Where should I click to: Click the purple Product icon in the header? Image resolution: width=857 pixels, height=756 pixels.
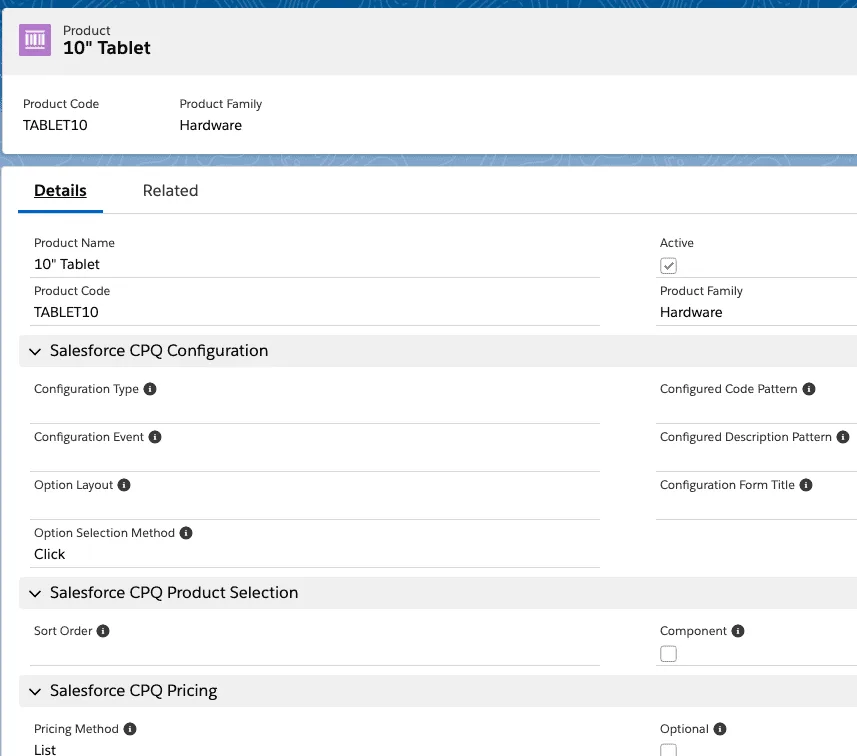coord(35,40)
